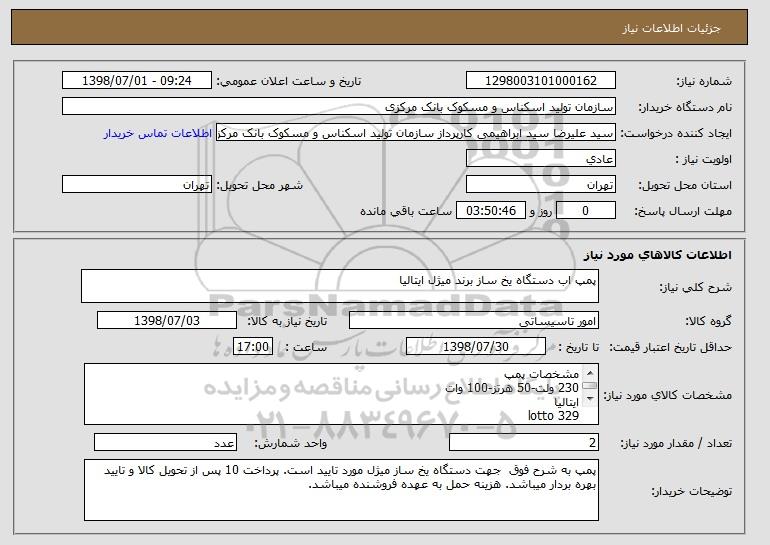Click the 'اطلاعات کالاهای مورد نیاز' section heading
The height and width of the screenshot is (545, 770).
[658, 255]
